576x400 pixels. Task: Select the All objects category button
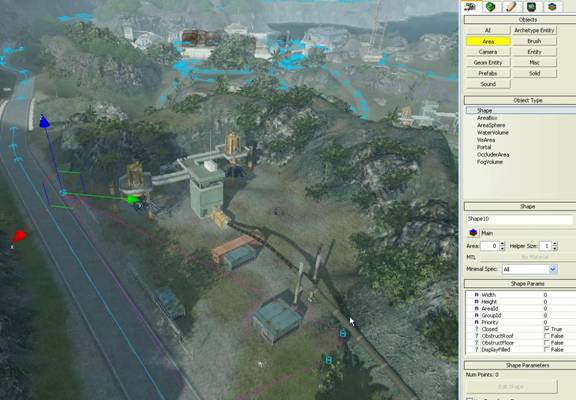488,30
